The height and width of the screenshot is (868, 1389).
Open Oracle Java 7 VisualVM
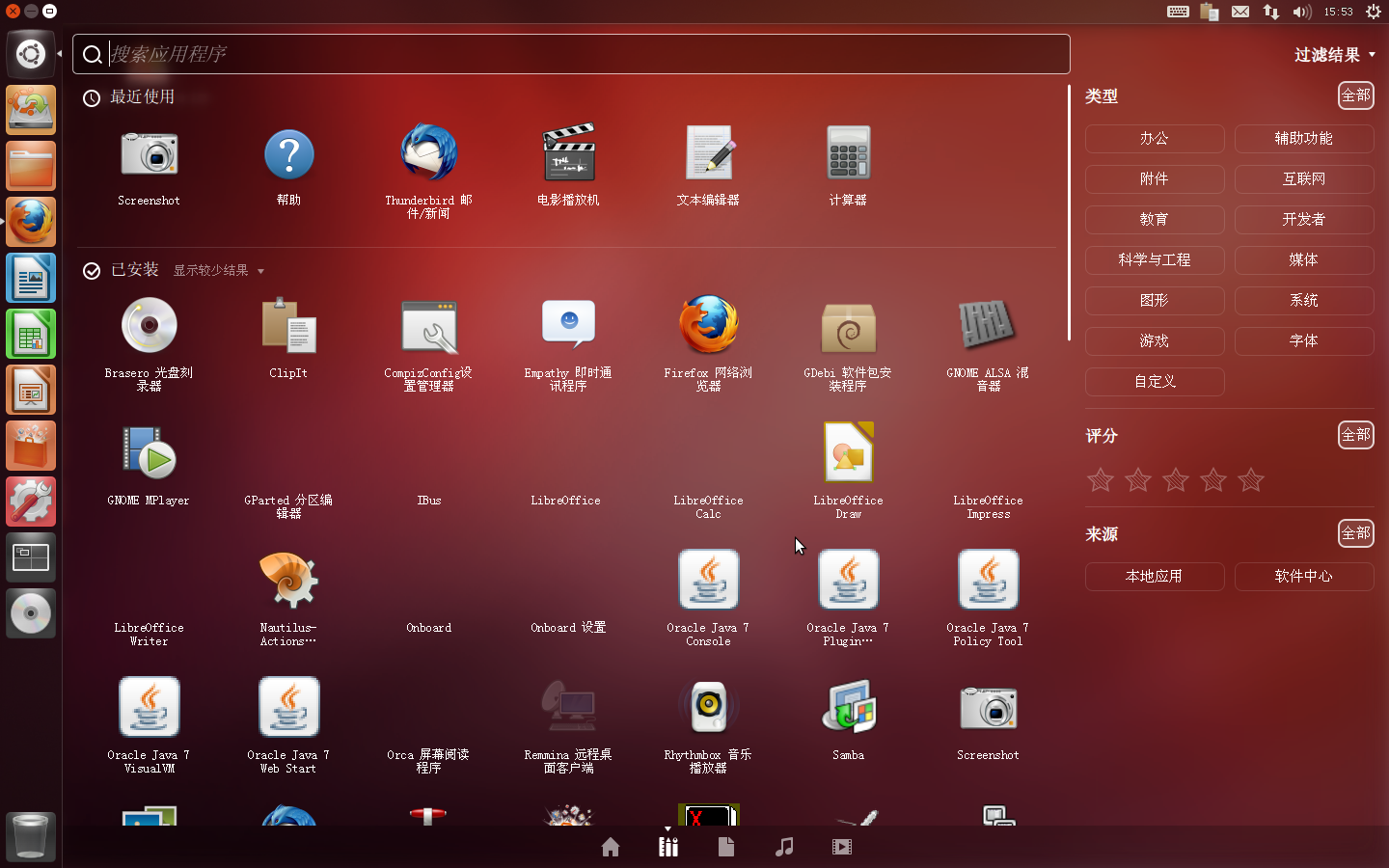[149, 725]
